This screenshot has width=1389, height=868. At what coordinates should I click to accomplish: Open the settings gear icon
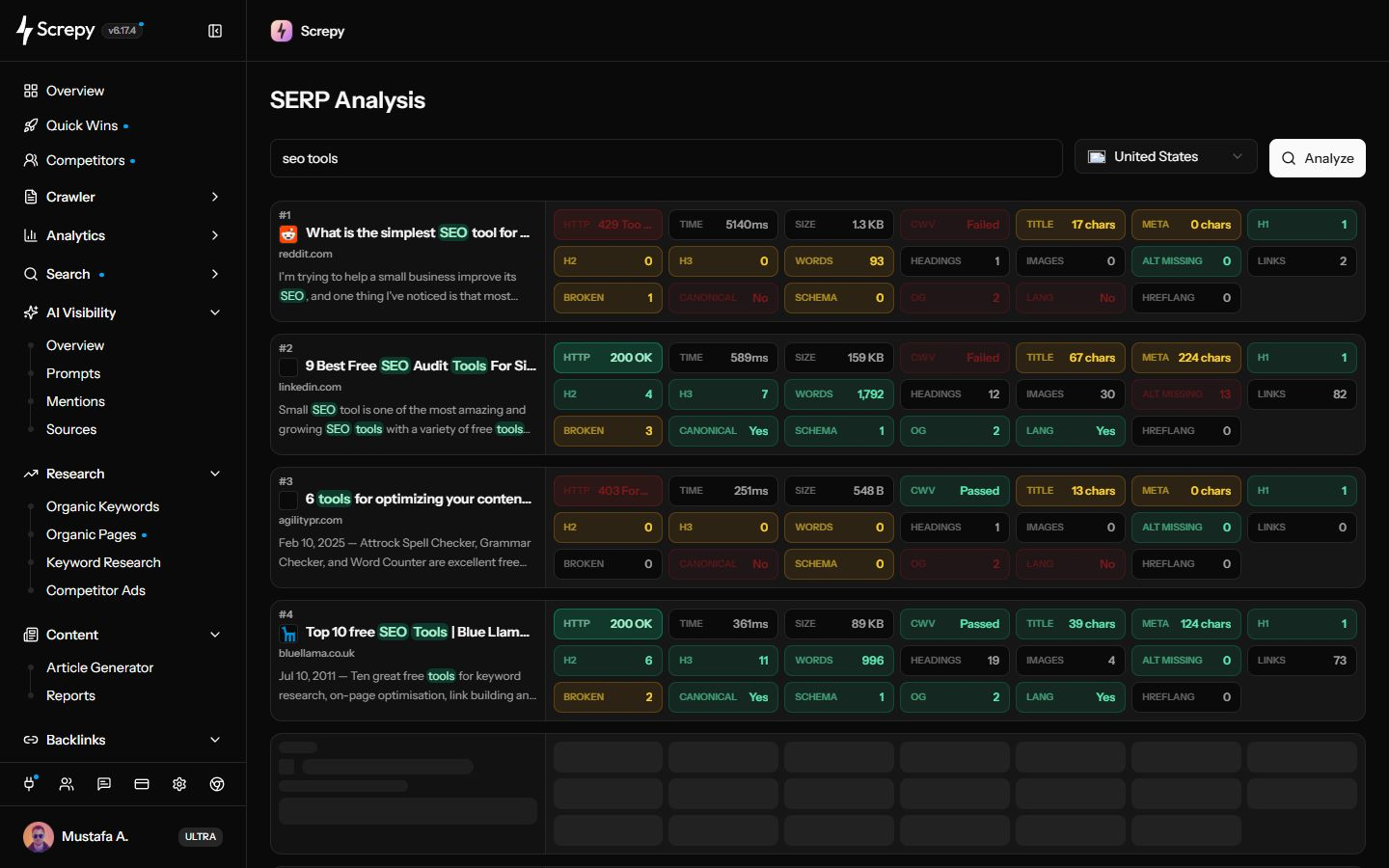click(179, 784)
